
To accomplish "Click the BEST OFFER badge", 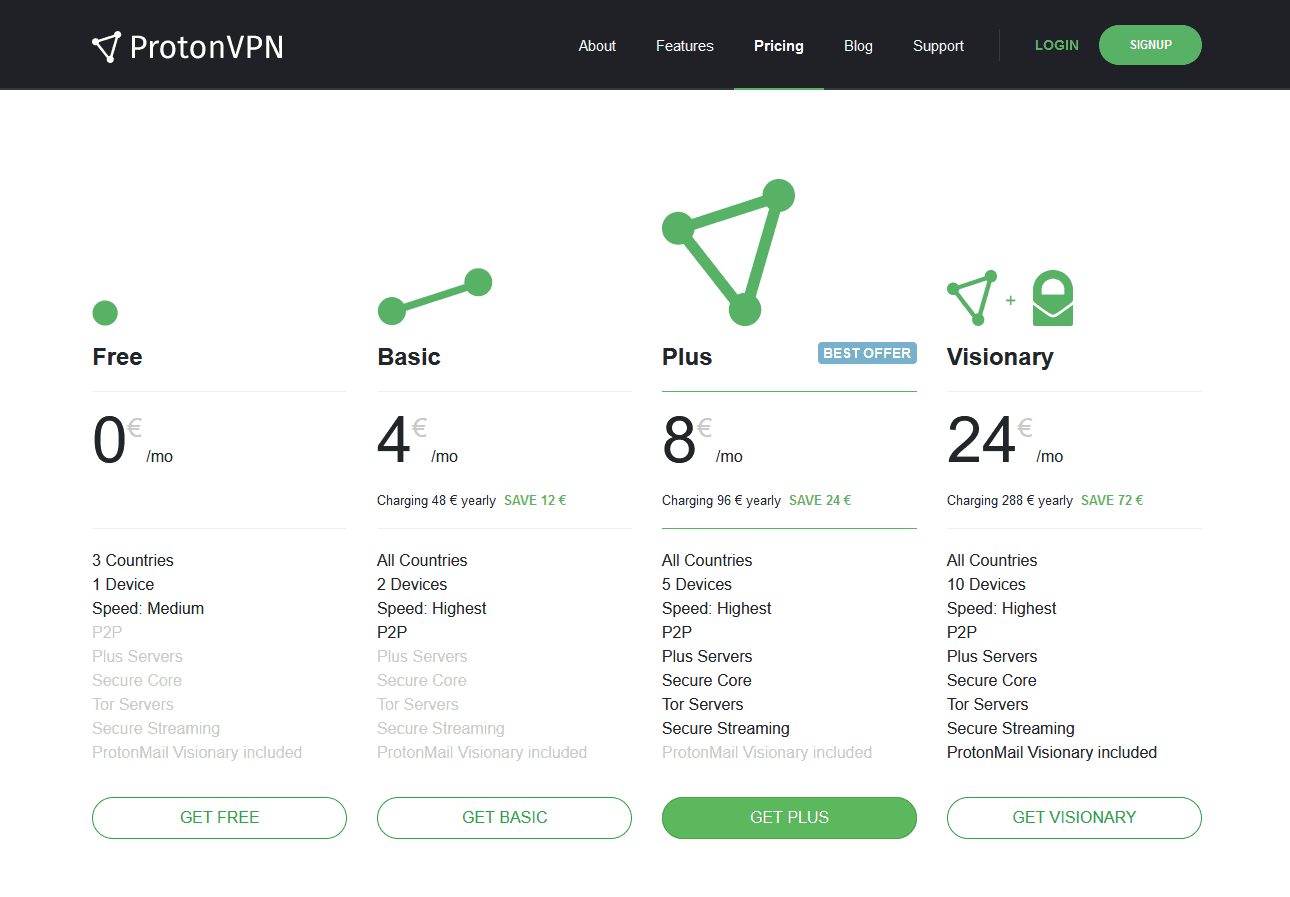I will [867, 353].
